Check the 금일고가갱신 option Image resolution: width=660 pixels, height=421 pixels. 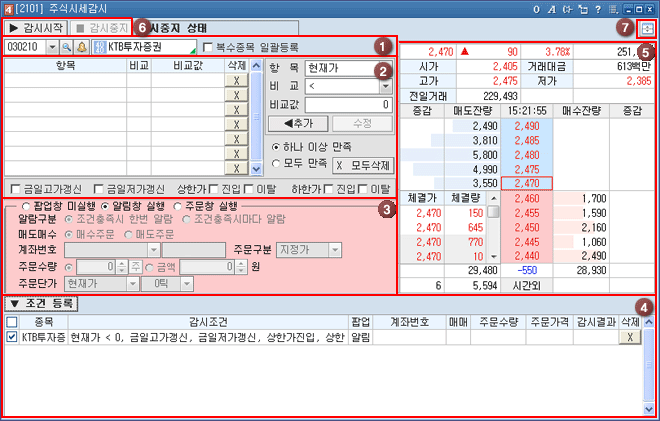pyautogui.click(x=13, y=189)
